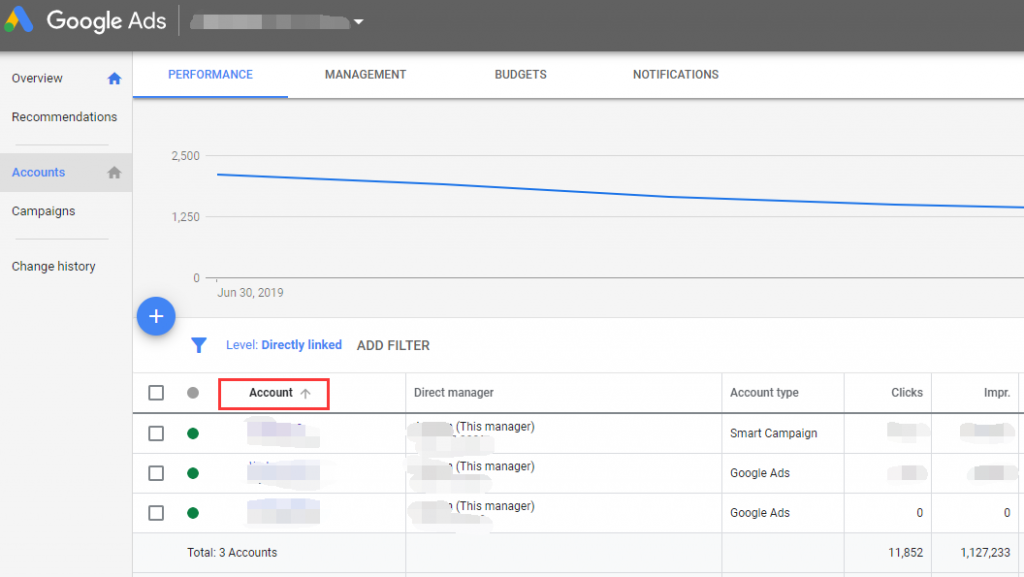This screenshot has width=1024, height=577.
Task: Click the home icon beside Accounts
Action: [x=114, y=172]
